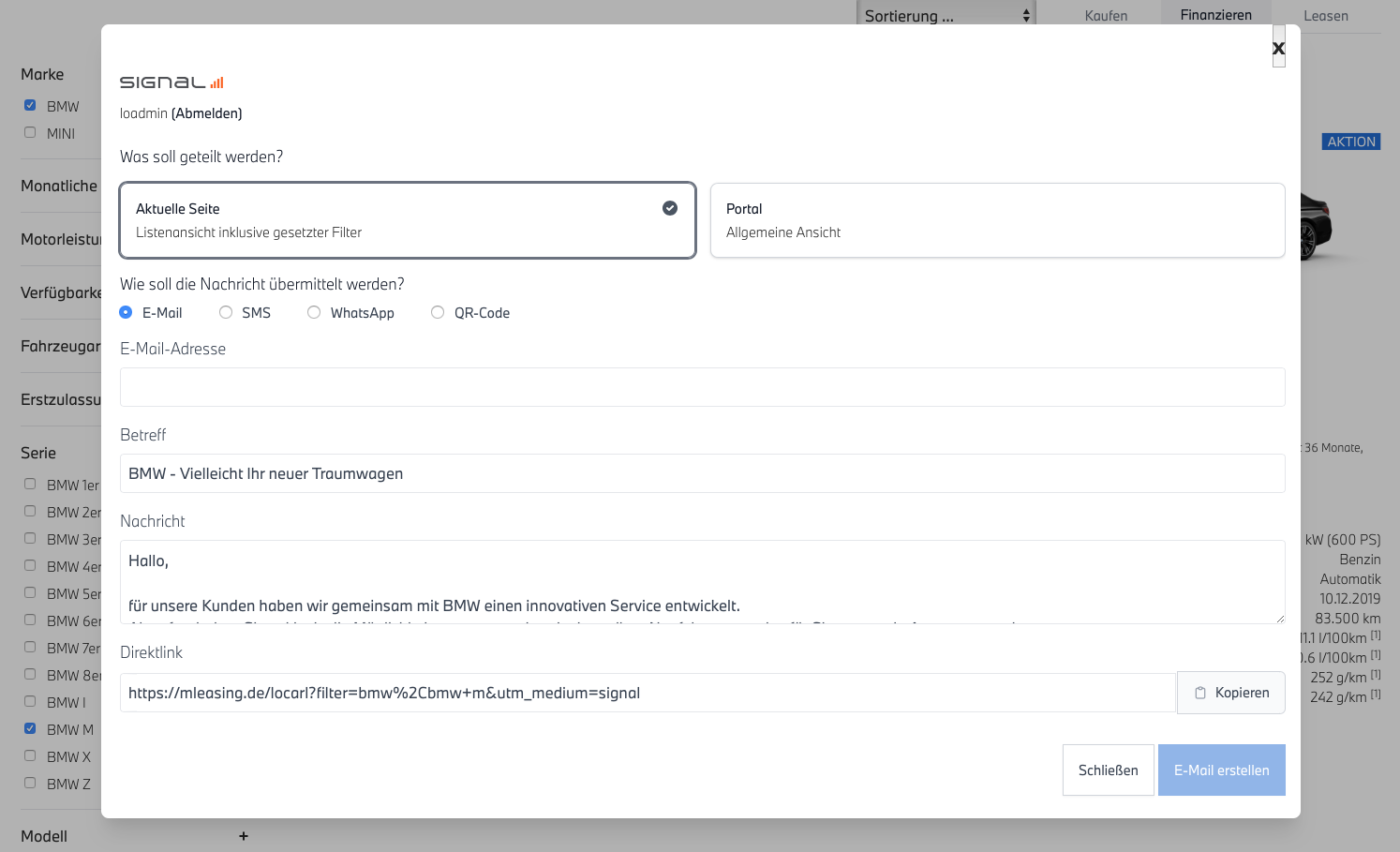Screen dimensions: 1400x852
Task: Enable the BMW X series checkbox
Action: click(x=30, y=756)
